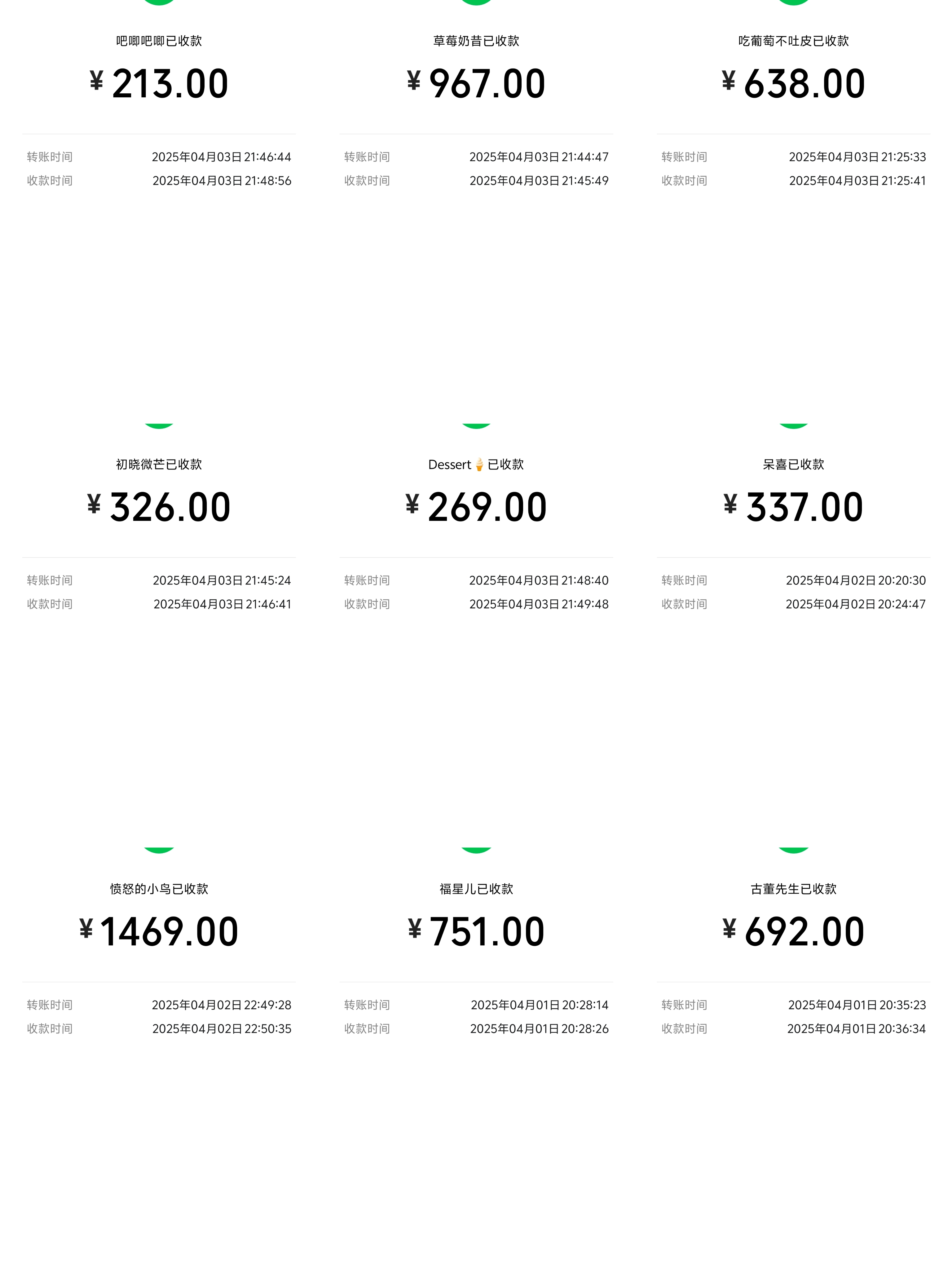Click the green checkmark icon above 初晓微芒已收款
The image size is (952, 1270).
[159, 425]
